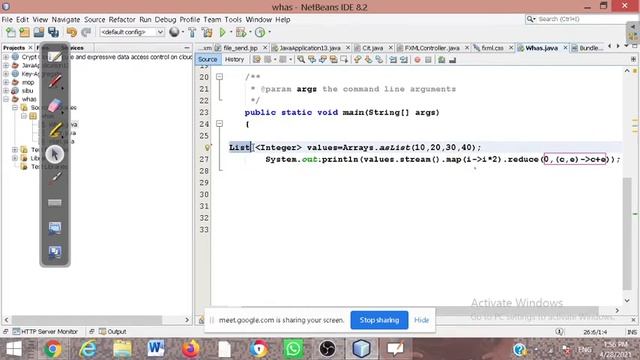Click the lightbulb hint on line 26
The height and width of the screenshot is (360, 640).
tap(207, 147)
